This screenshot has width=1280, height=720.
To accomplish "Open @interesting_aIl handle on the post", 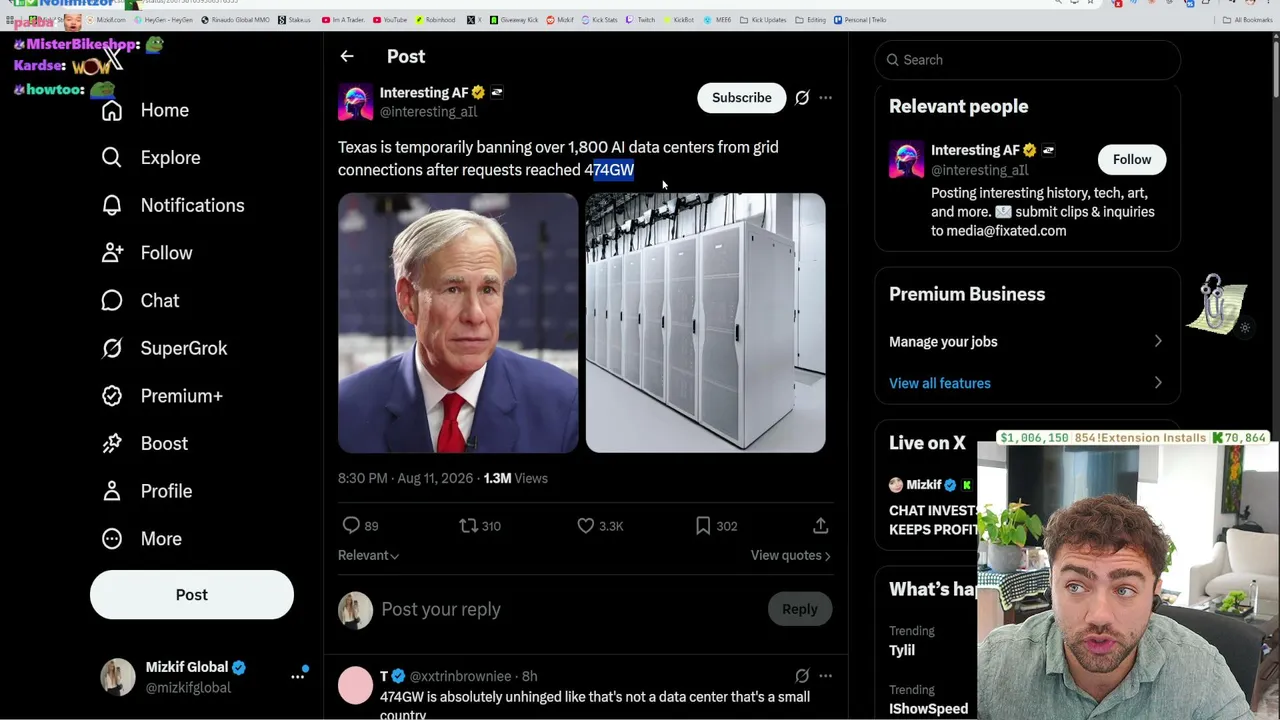I will point(428,112).
